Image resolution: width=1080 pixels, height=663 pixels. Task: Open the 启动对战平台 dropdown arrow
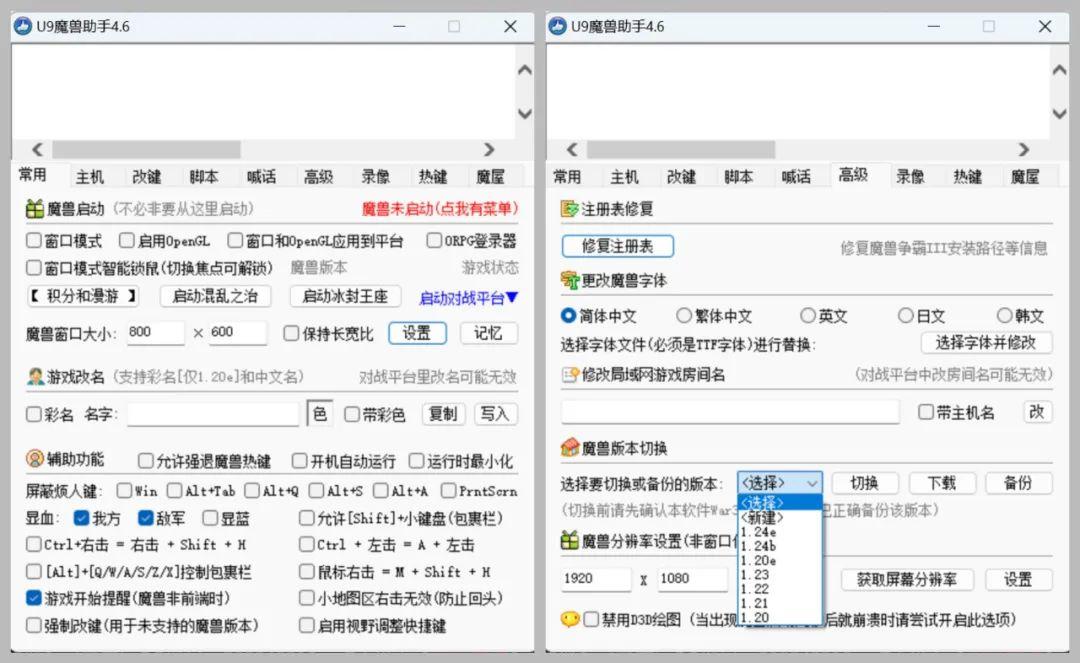point(511,297)
